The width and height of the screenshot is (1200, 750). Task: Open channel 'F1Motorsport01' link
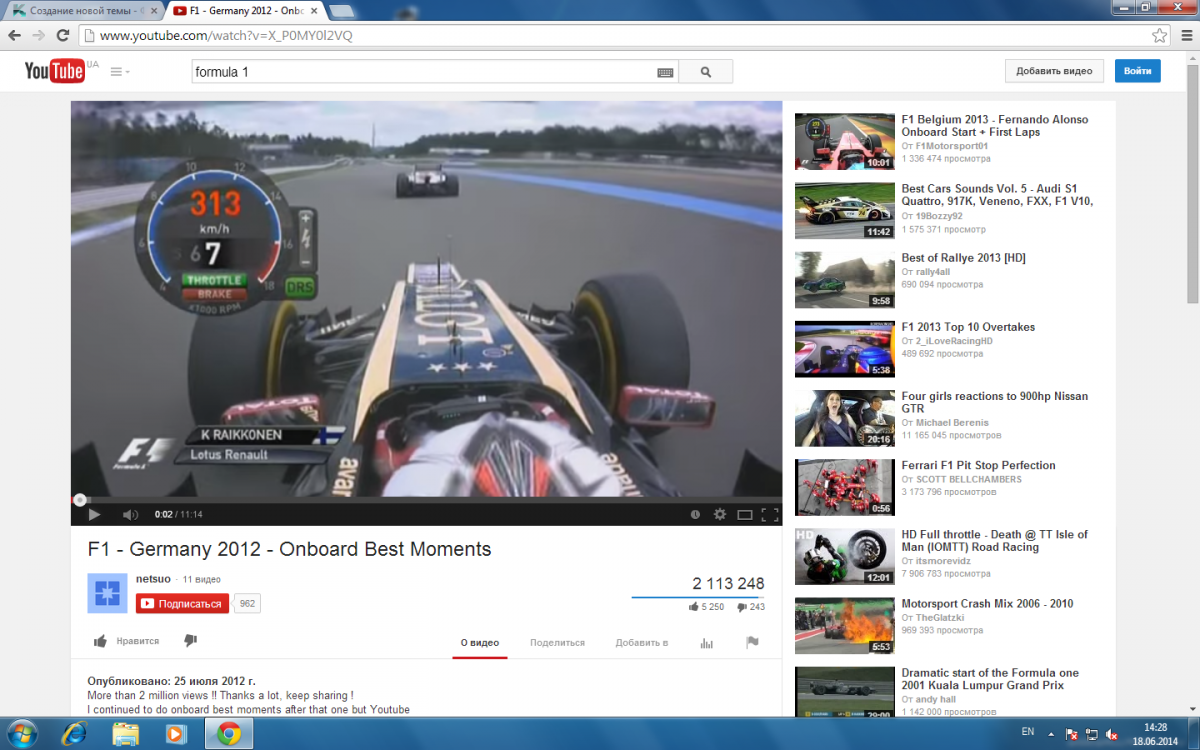(x=952, y=146)
